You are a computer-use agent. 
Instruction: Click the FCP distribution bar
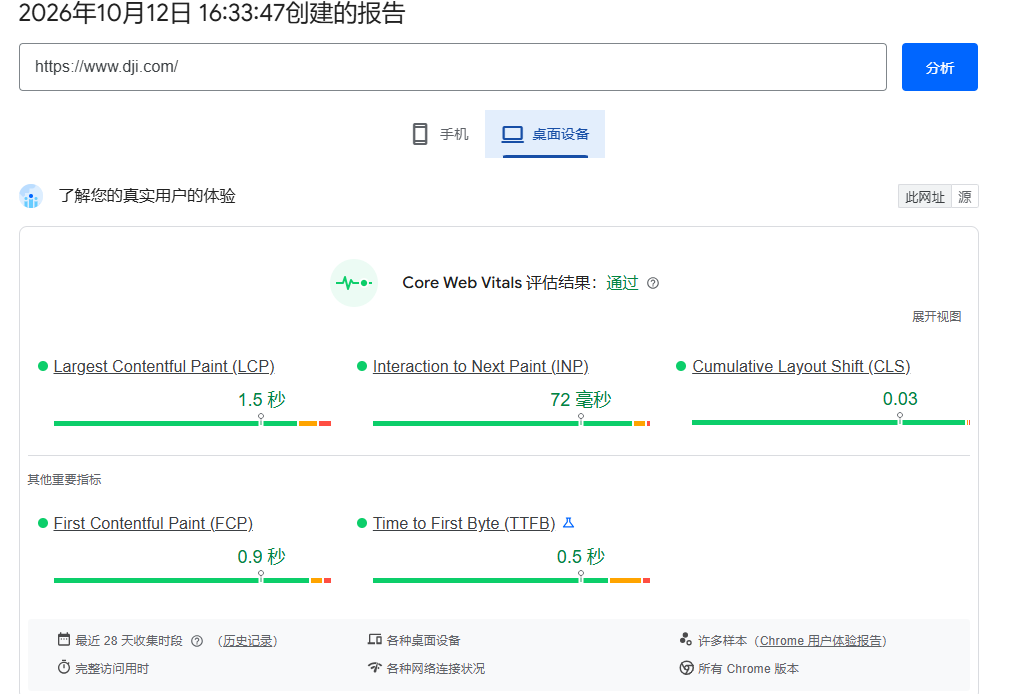point(192,580)
